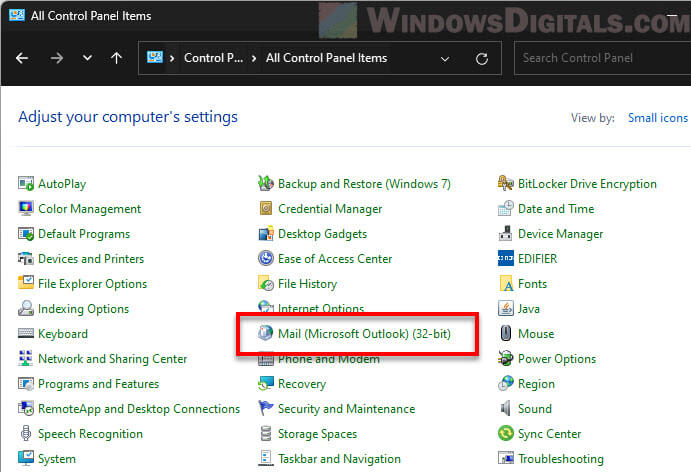691x472 pixels.
Task: Click the Credential Manager safe icon
Action: (266, 208)
